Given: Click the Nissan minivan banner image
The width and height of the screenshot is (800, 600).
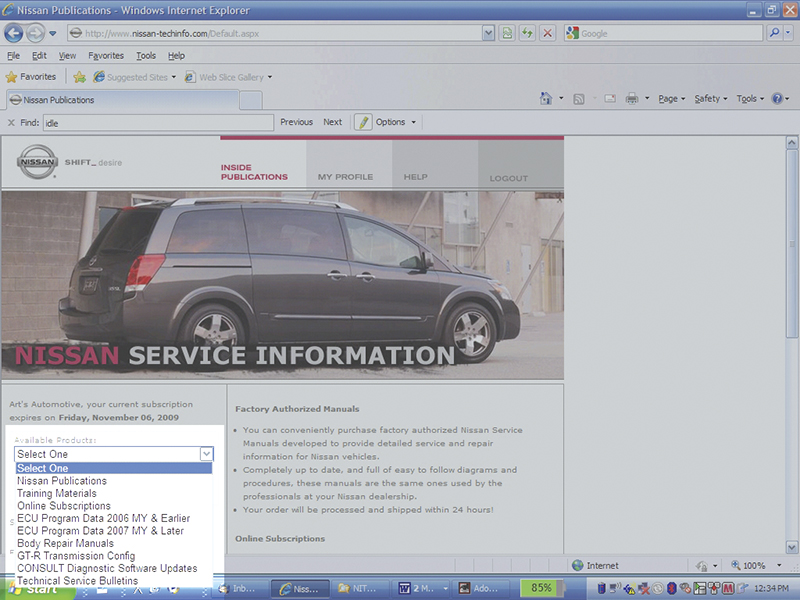Looking at the screenshot, I should 283,285.
